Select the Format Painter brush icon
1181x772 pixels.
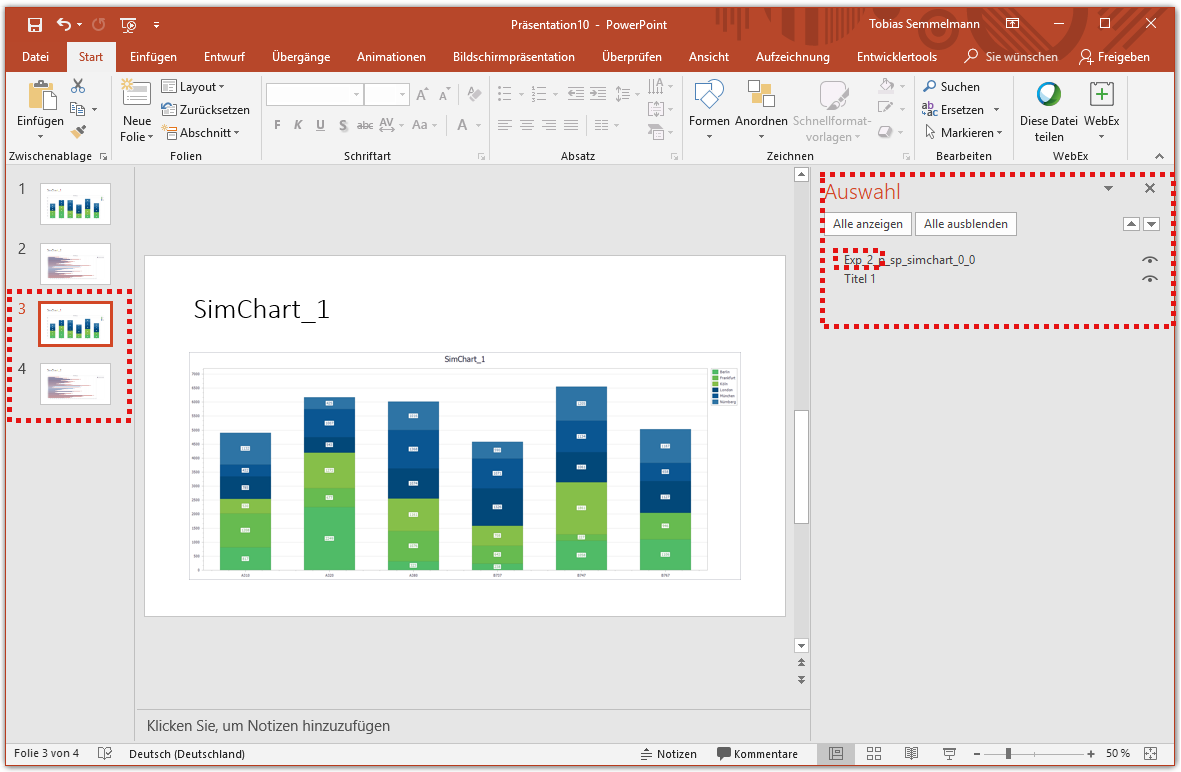coord(78,132)
